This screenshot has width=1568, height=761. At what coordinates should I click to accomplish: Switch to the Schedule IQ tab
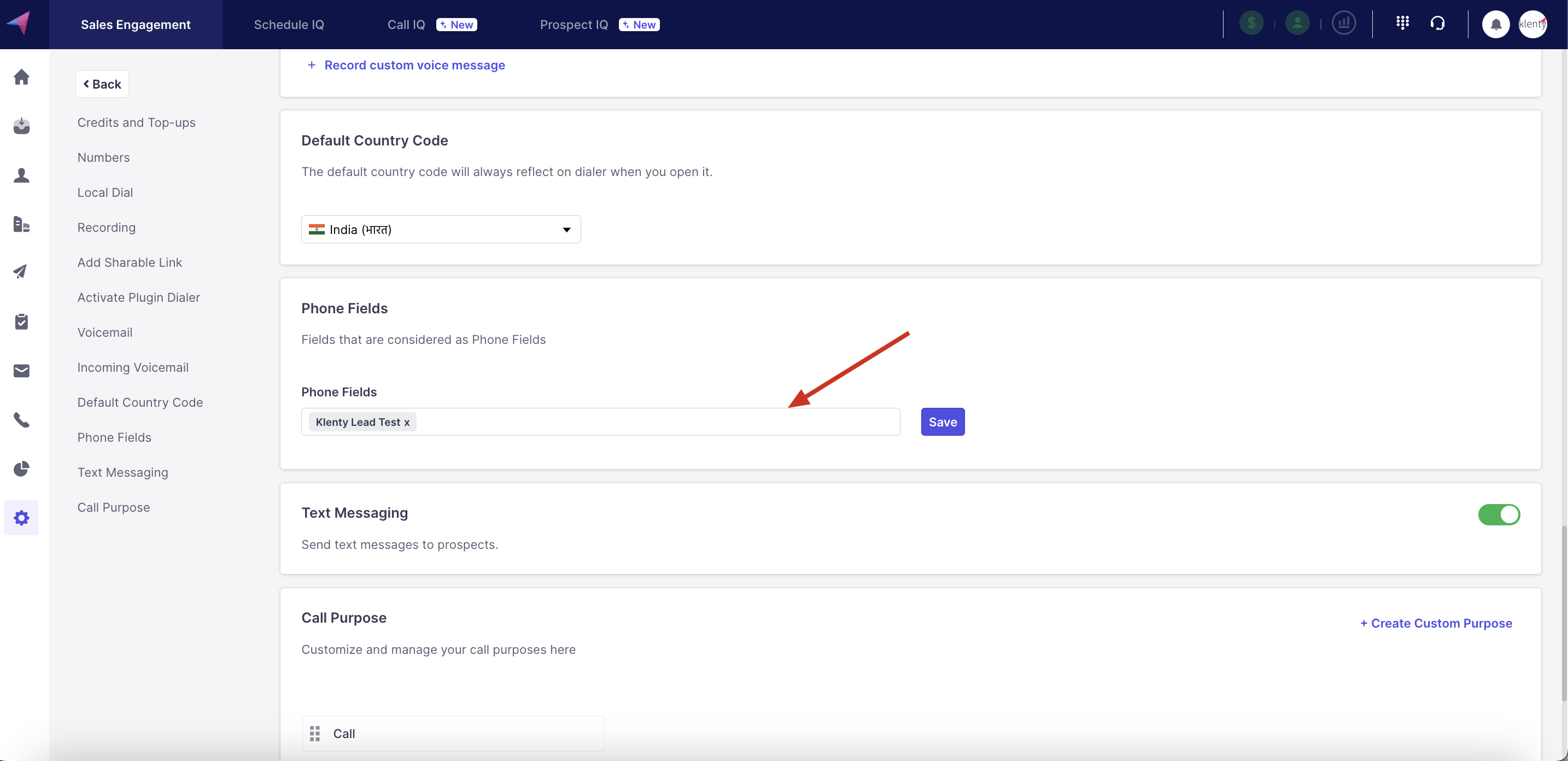[289, 25]
